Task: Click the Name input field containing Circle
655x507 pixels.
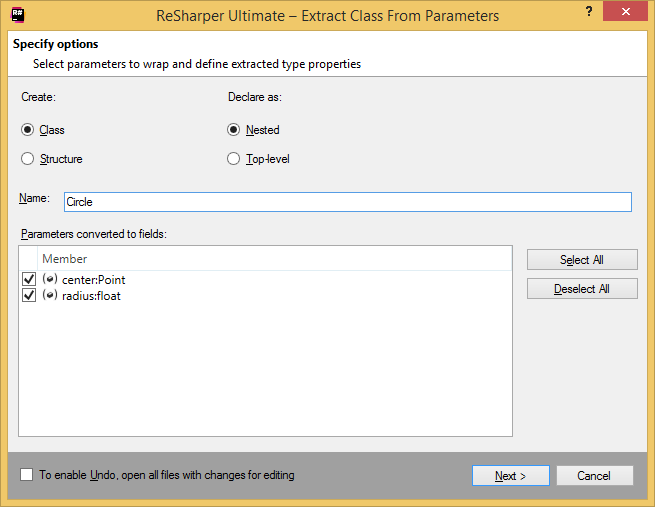Action: pos(348,202)
